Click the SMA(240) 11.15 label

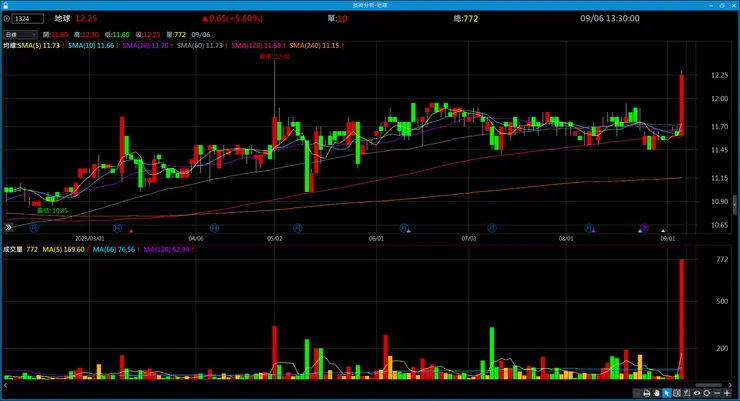coord(314,46)
